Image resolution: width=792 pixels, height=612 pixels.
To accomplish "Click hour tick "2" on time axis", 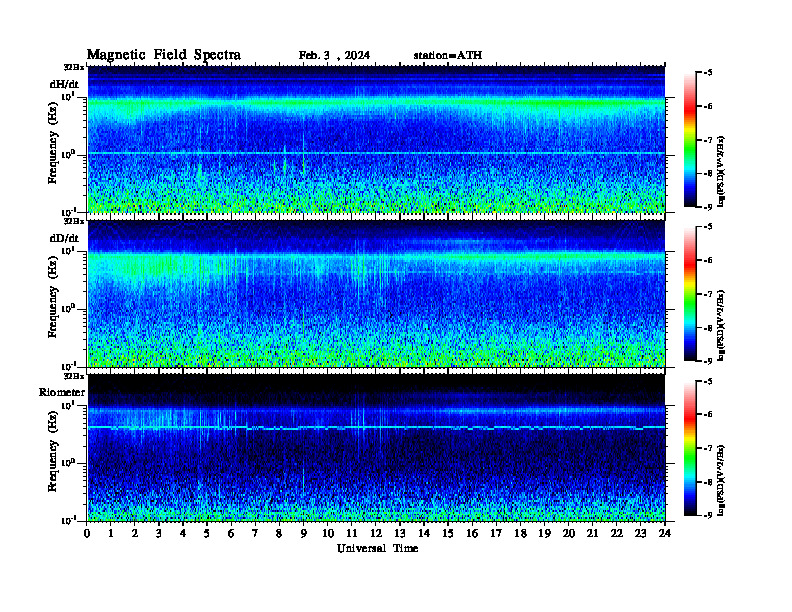I will pyautogui.click(x=135, y=534).
